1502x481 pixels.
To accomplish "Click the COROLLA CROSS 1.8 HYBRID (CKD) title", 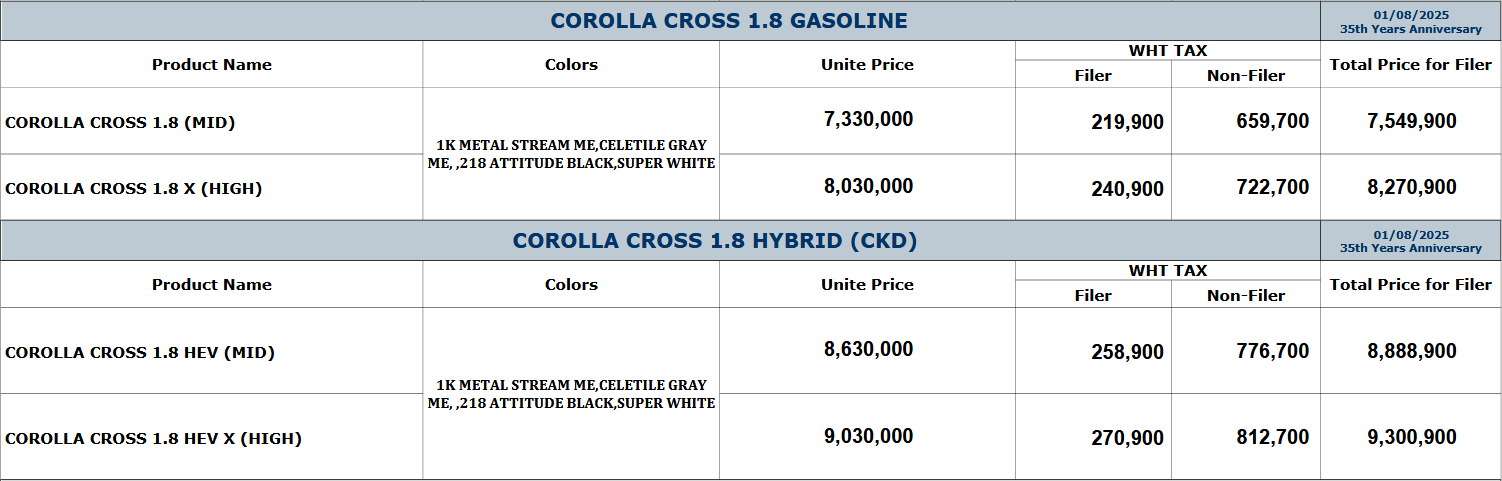I will point(715,241).
